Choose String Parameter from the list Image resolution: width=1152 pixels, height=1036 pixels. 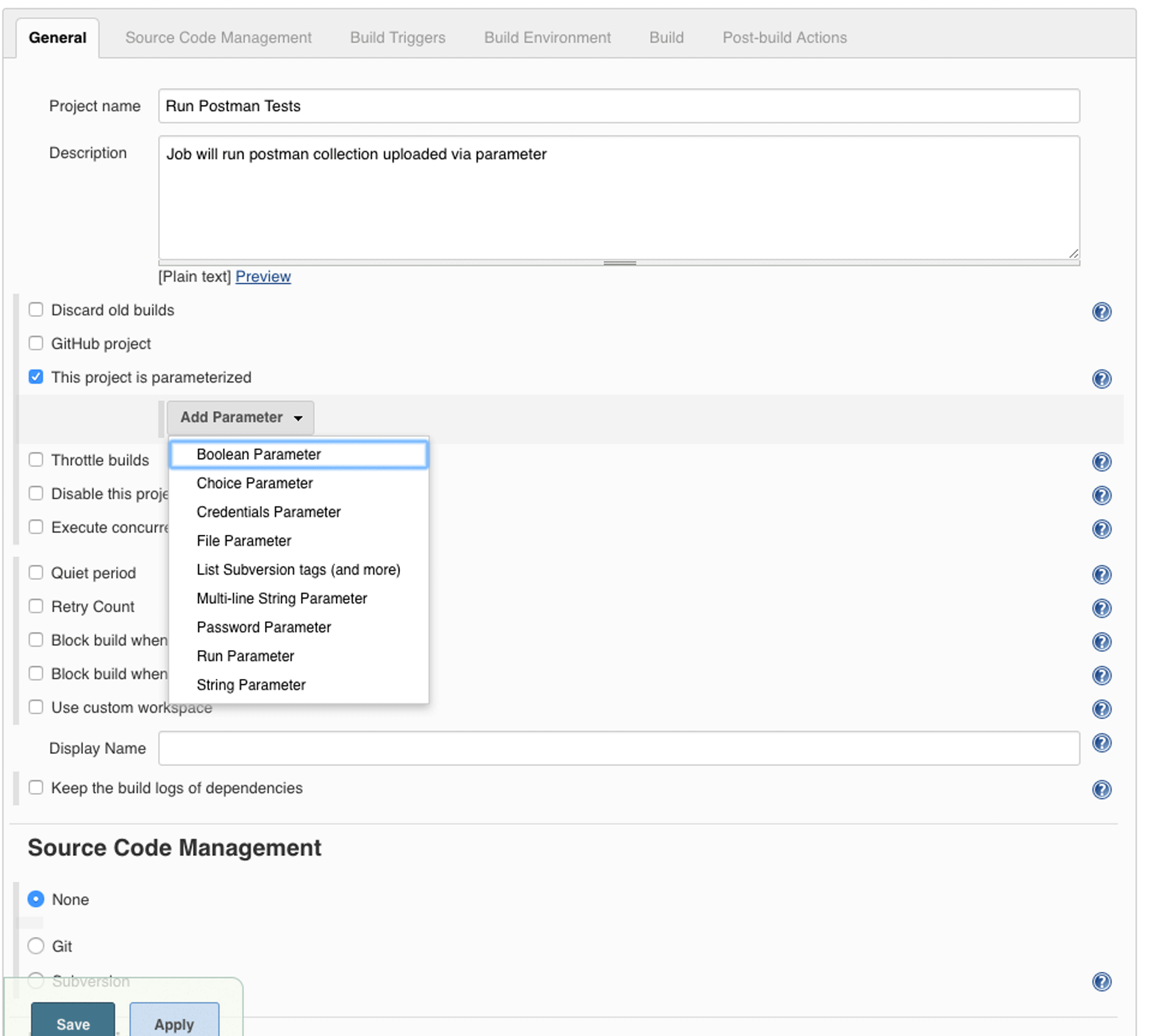tap(299, 685)
